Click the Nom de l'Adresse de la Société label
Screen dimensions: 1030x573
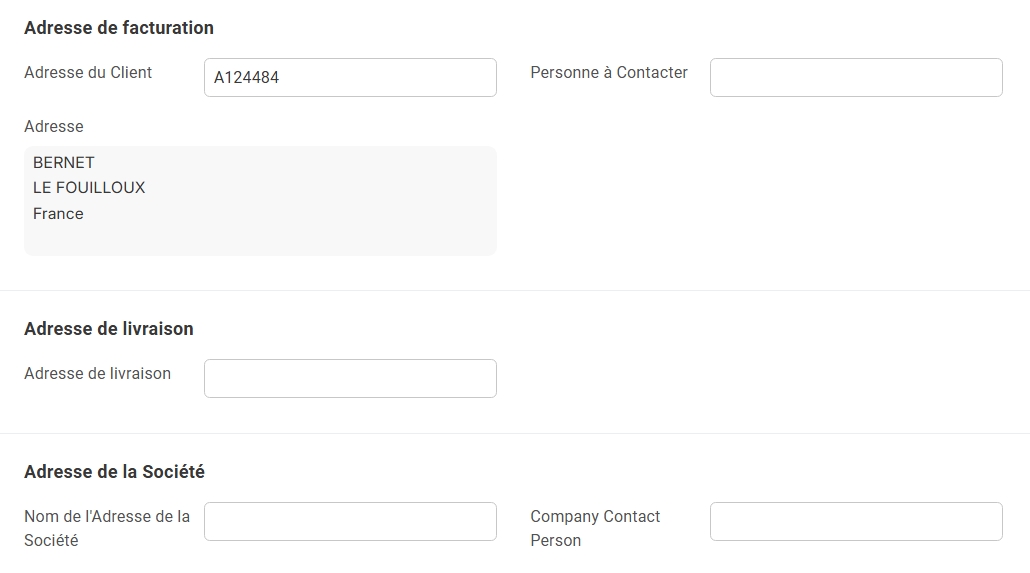[x=107, y=528]
